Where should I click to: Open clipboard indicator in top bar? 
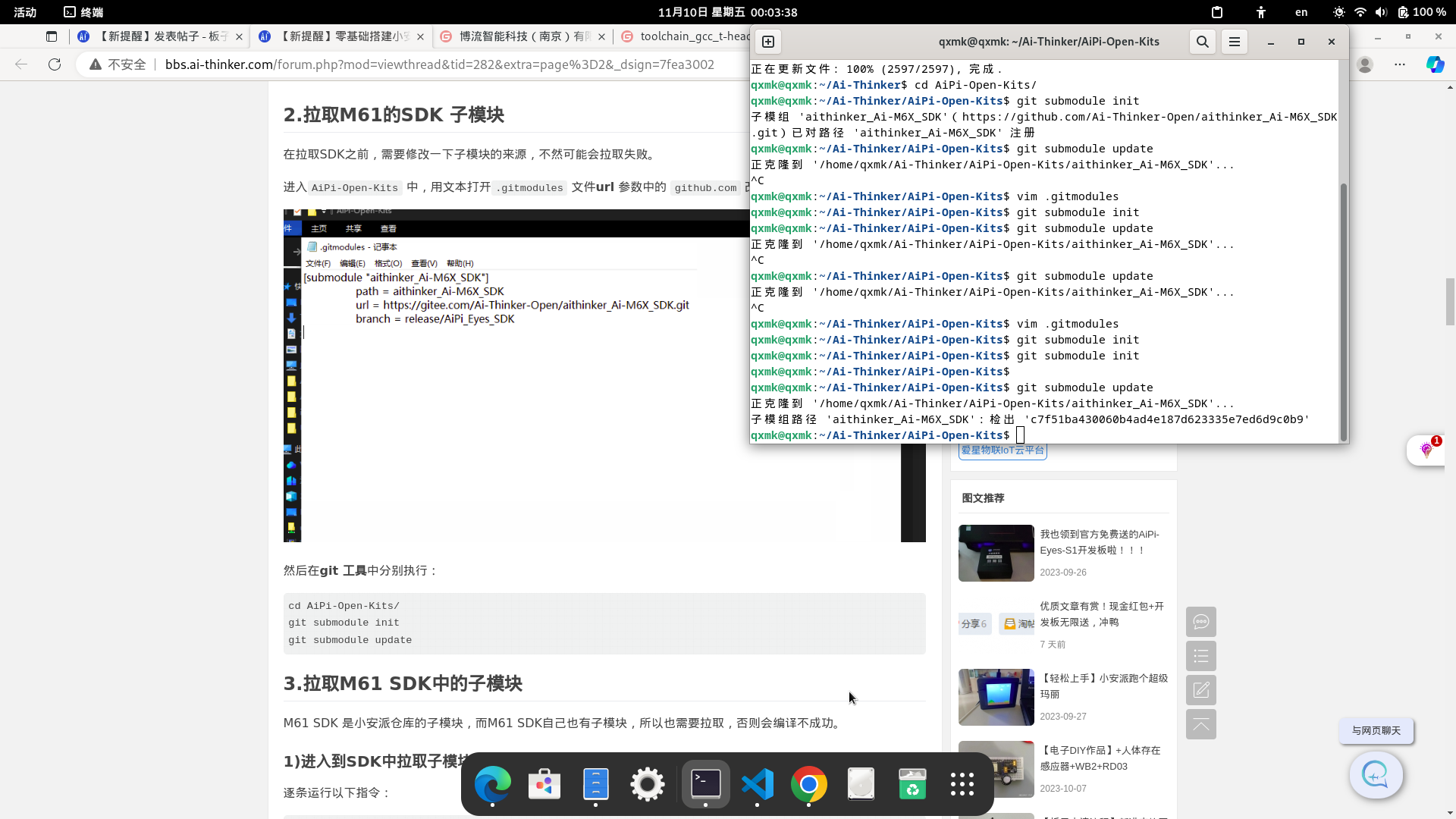pos(1217,12)
